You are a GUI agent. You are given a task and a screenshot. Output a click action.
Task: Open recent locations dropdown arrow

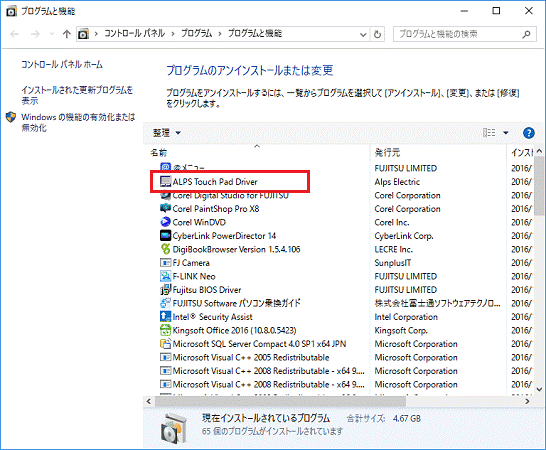[52, 34]
